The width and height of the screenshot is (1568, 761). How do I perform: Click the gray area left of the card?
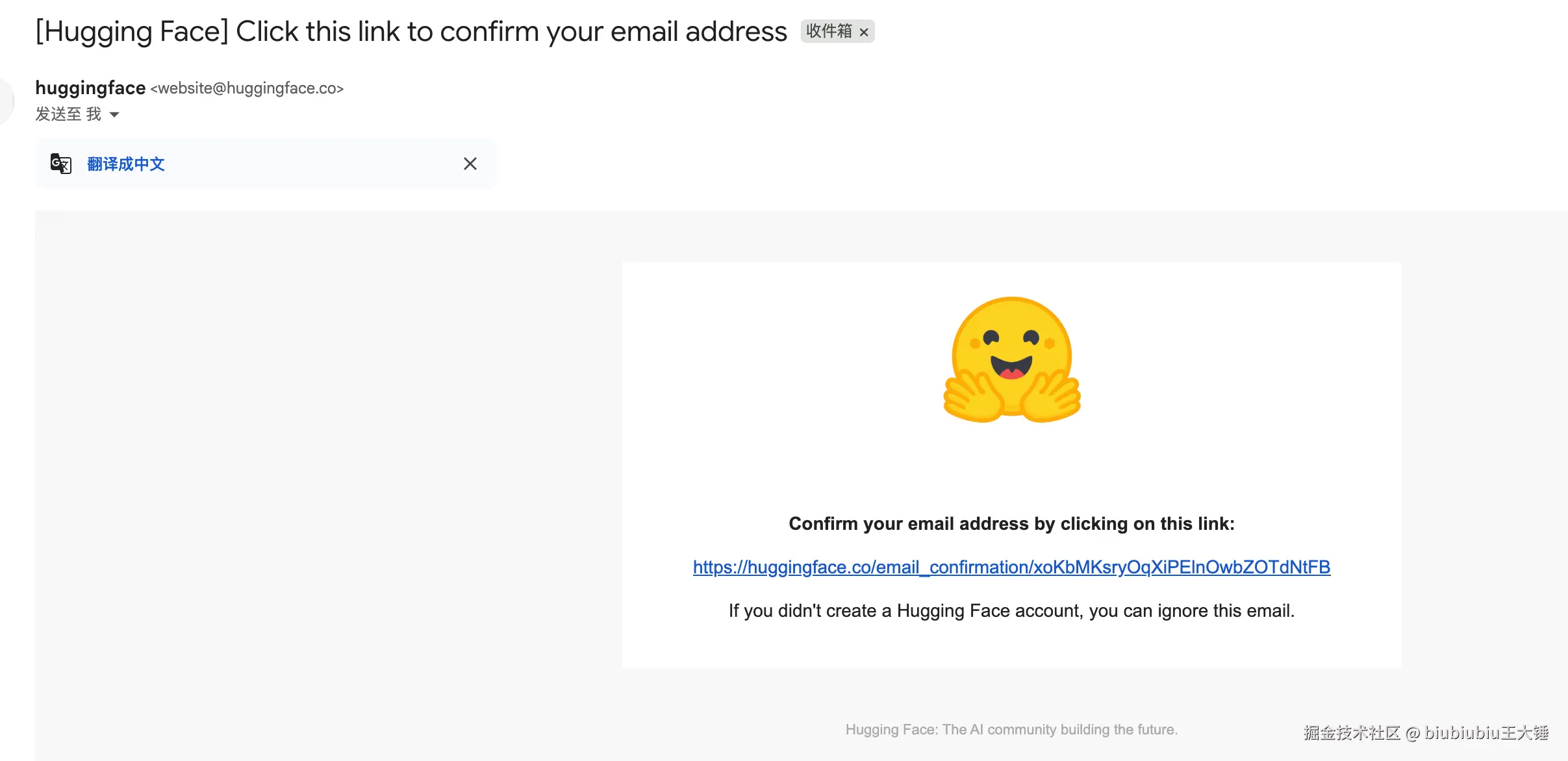tap(325, 455)
